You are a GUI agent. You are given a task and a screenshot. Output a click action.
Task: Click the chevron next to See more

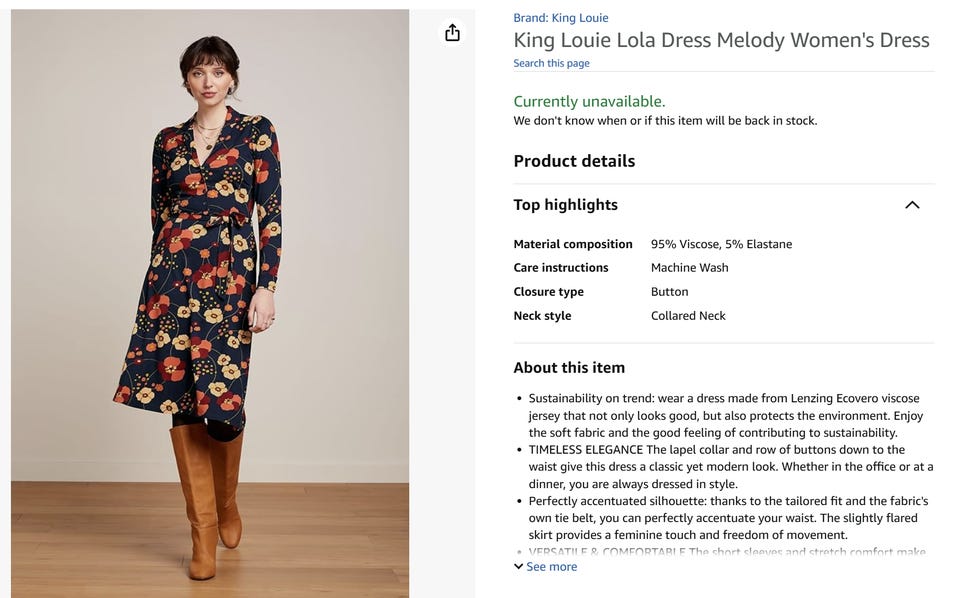518,567
